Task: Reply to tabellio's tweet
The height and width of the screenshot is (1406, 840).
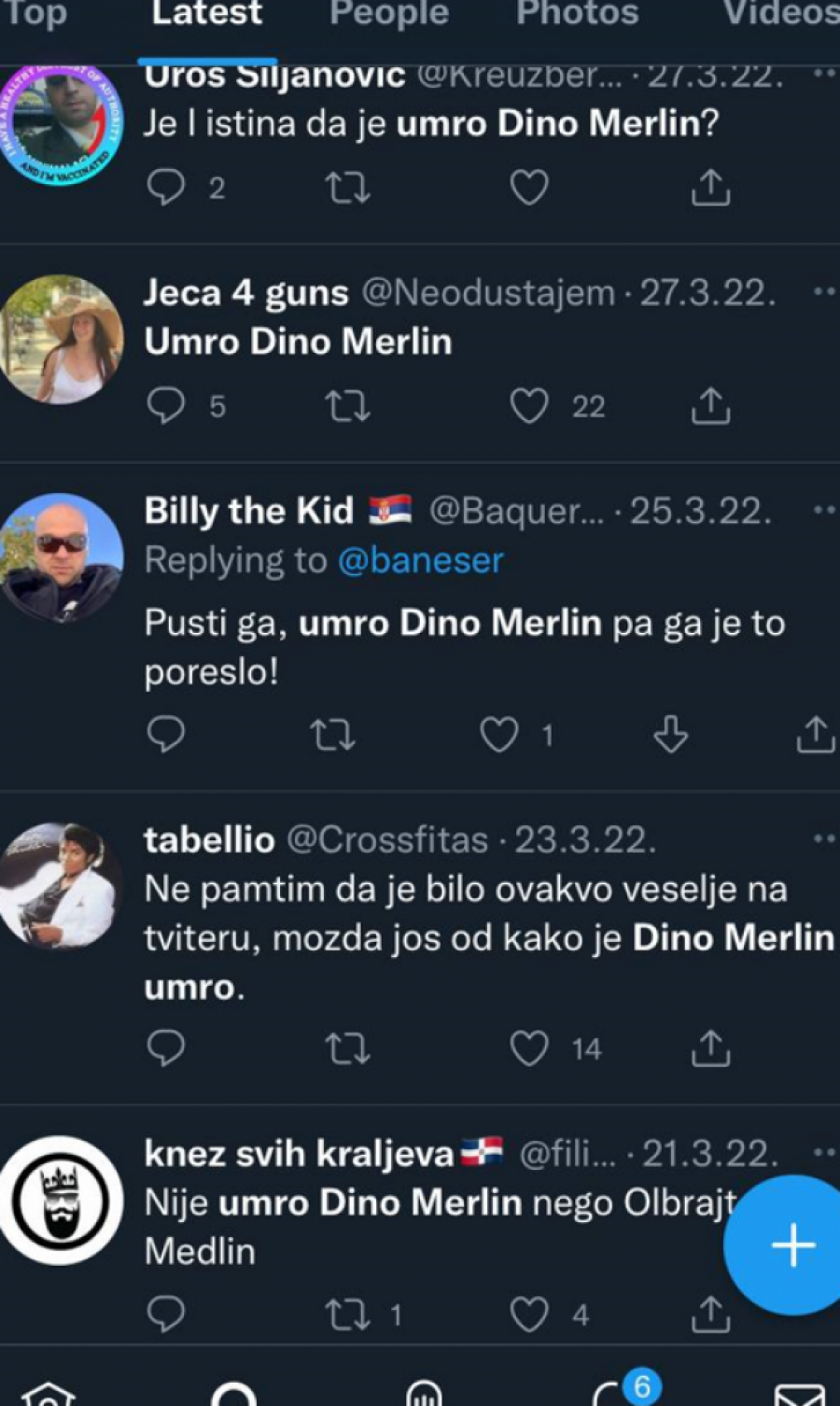Action: (166, 1049)
